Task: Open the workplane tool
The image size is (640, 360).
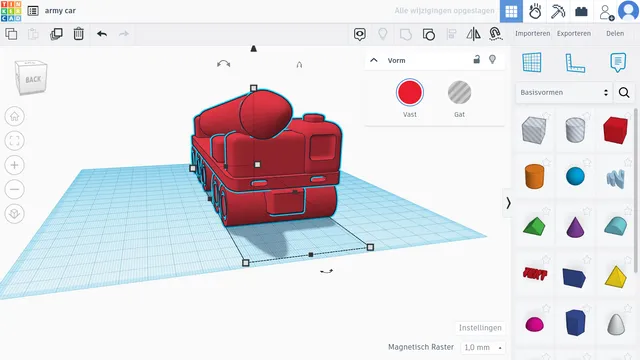Action: click(x=532, y=62)
